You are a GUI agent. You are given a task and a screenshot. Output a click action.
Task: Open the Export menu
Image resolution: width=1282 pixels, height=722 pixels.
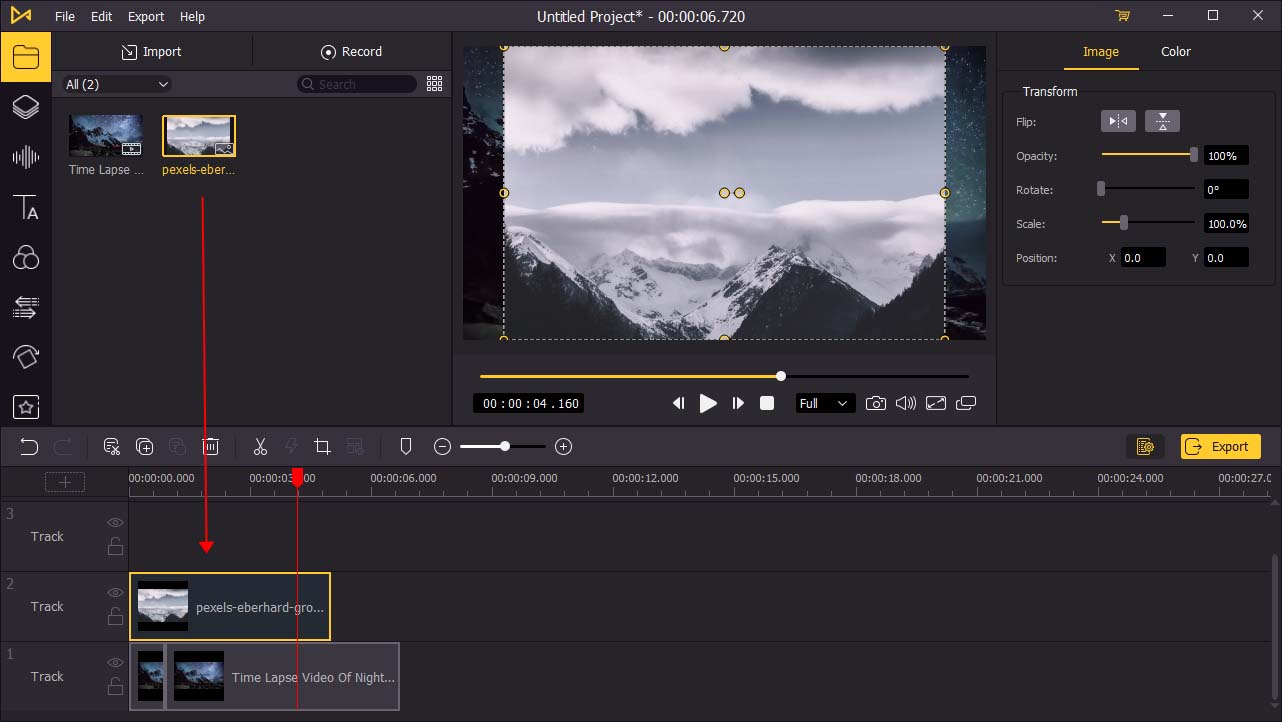pos(146,16)
